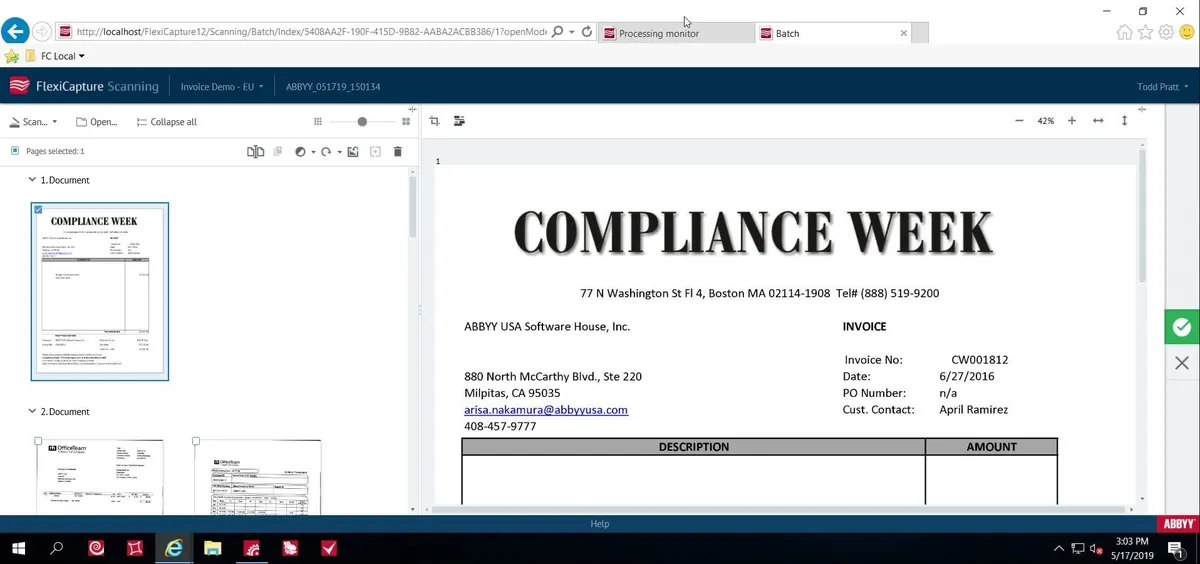Check the OfficeTeam first page checkbox
The width and height of the screenshot is (1200, 564).
38,441
